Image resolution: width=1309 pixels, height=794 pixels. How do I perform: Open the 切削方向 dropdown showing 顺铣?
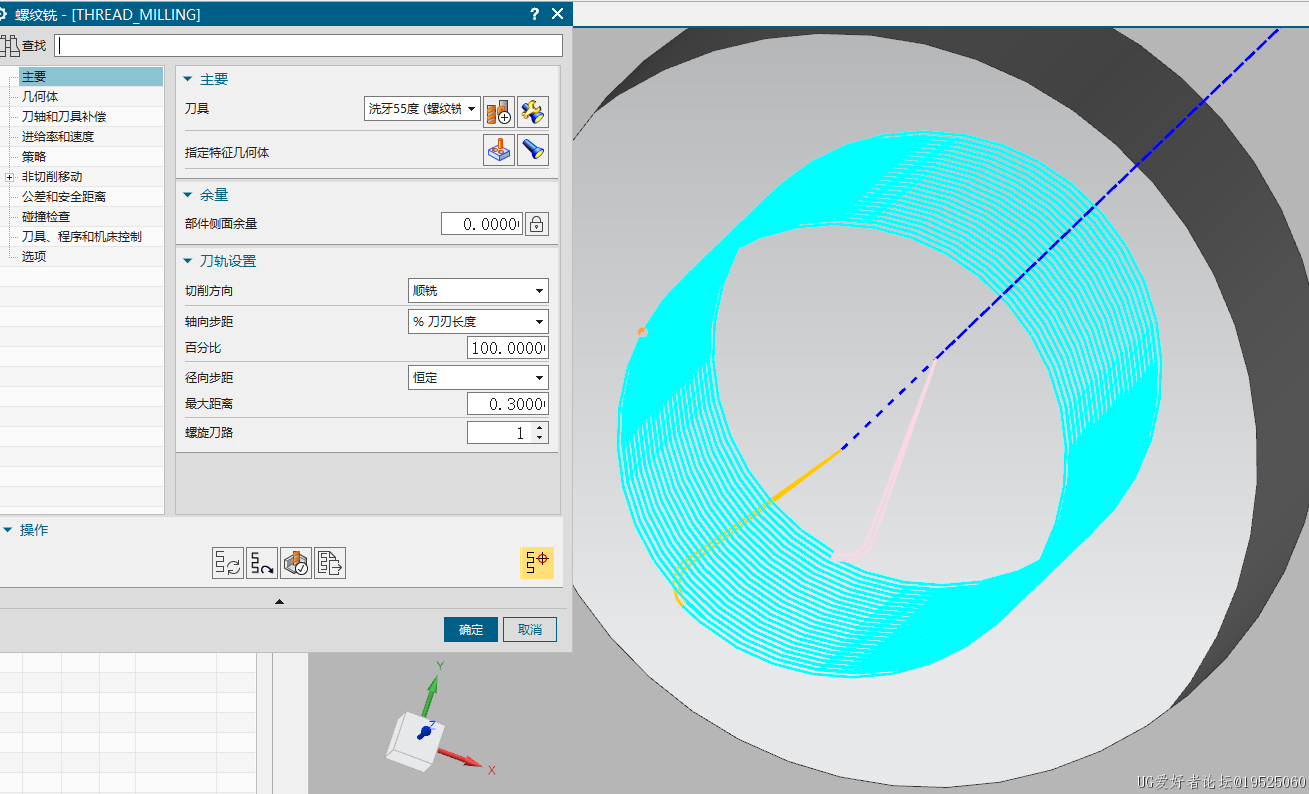click(x=478, y=291)
